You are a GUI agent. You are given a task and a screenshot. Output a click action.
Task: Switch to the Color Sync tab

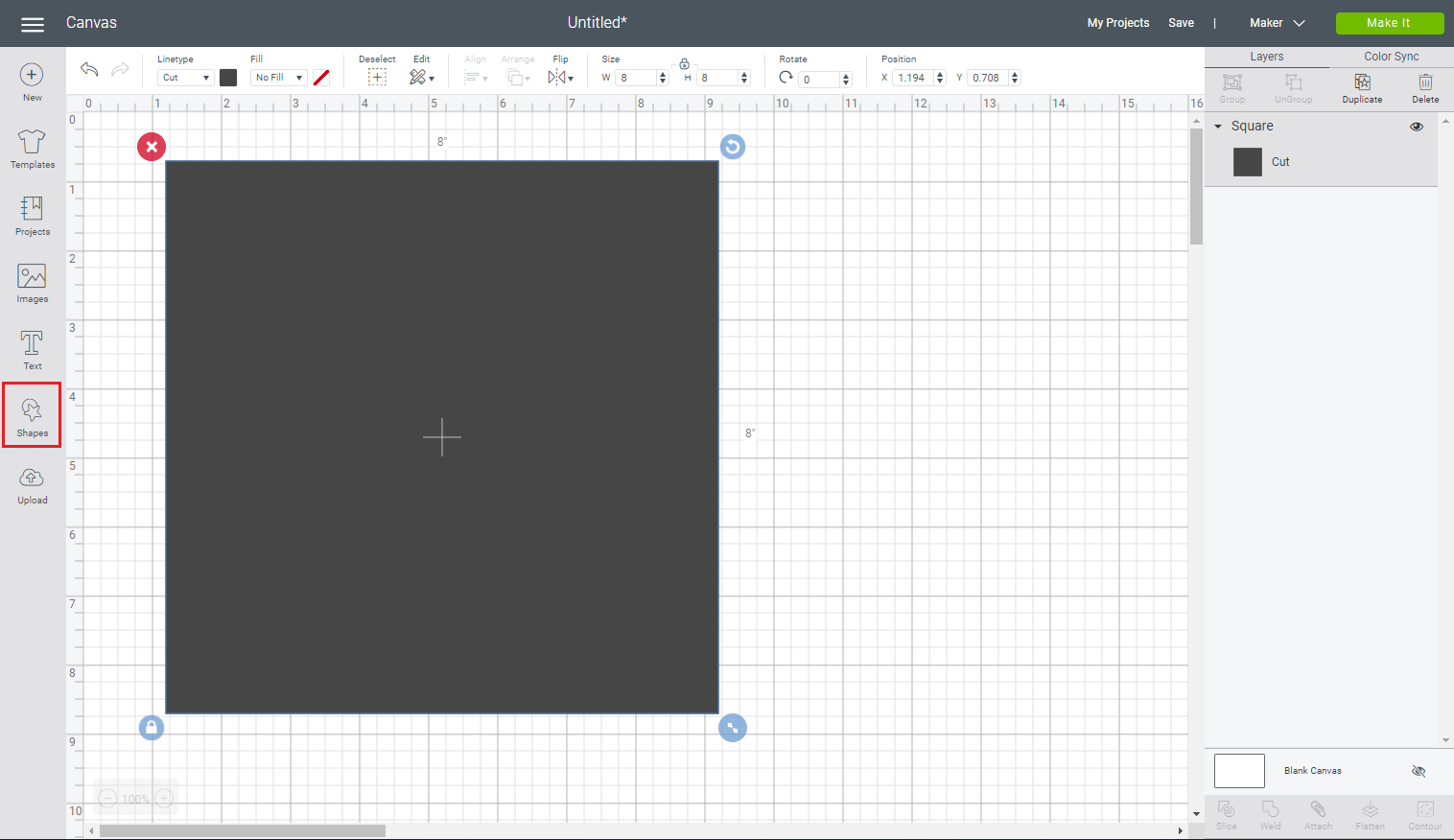(1392, 56)
